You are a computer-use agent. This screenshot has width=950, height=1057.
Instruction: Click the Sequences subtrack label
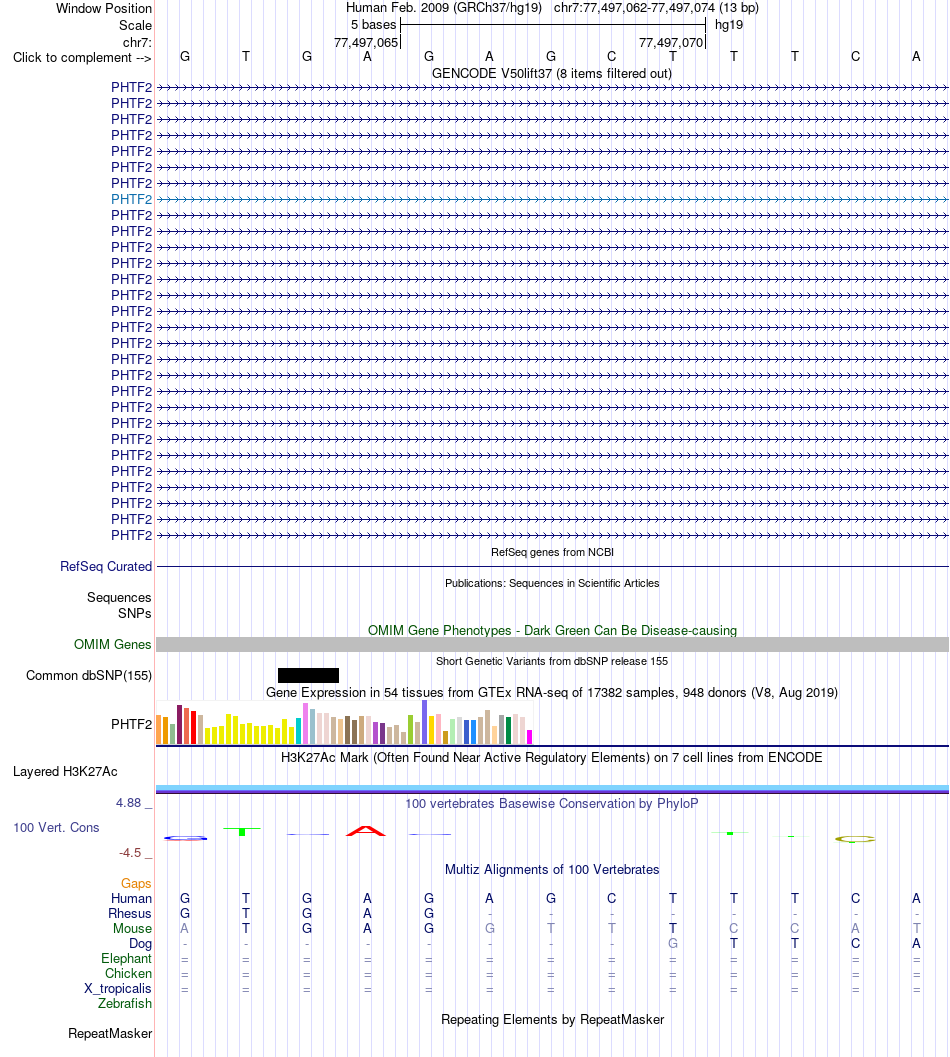119,598
